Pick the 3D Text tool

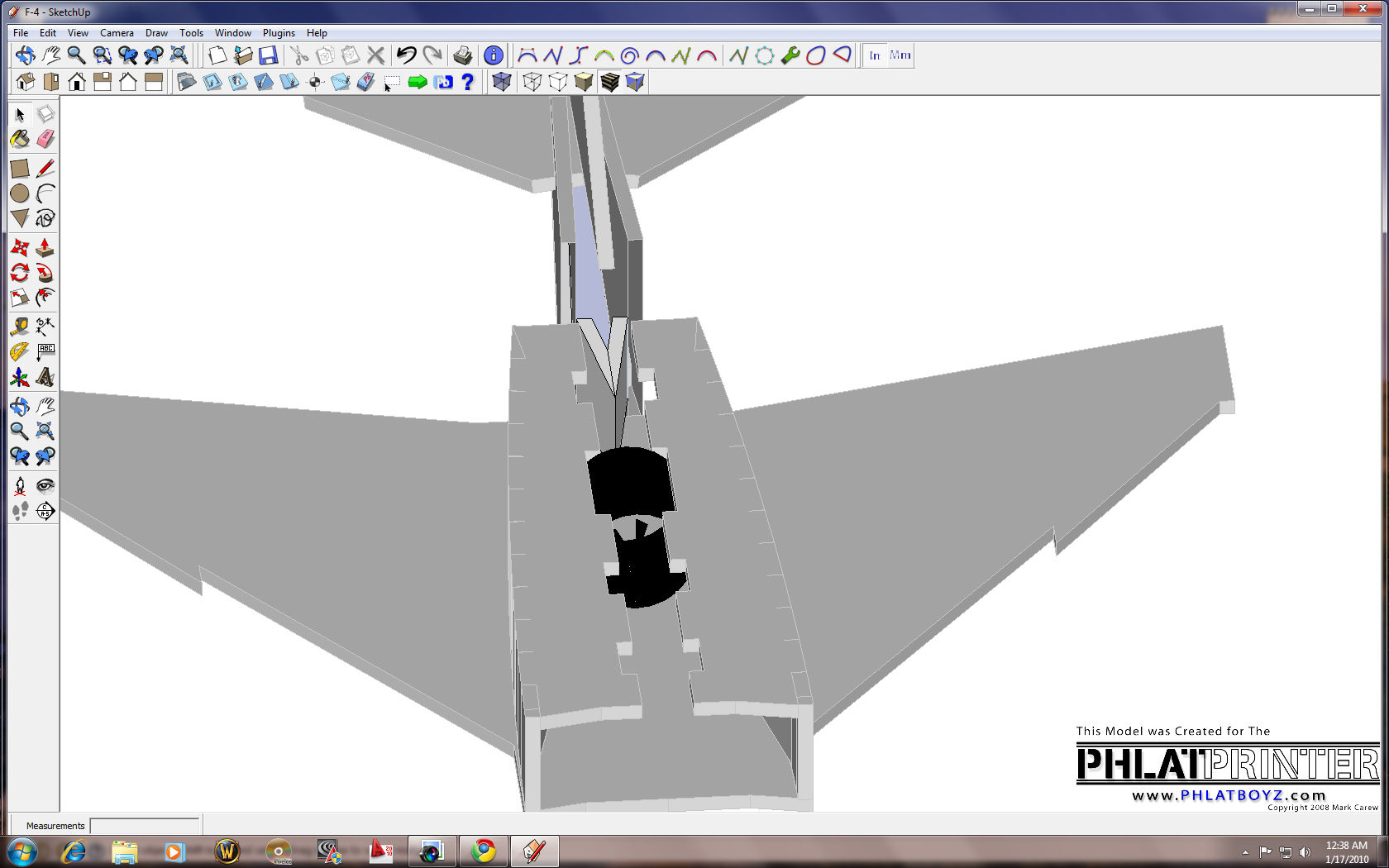(x=45, y=378)
